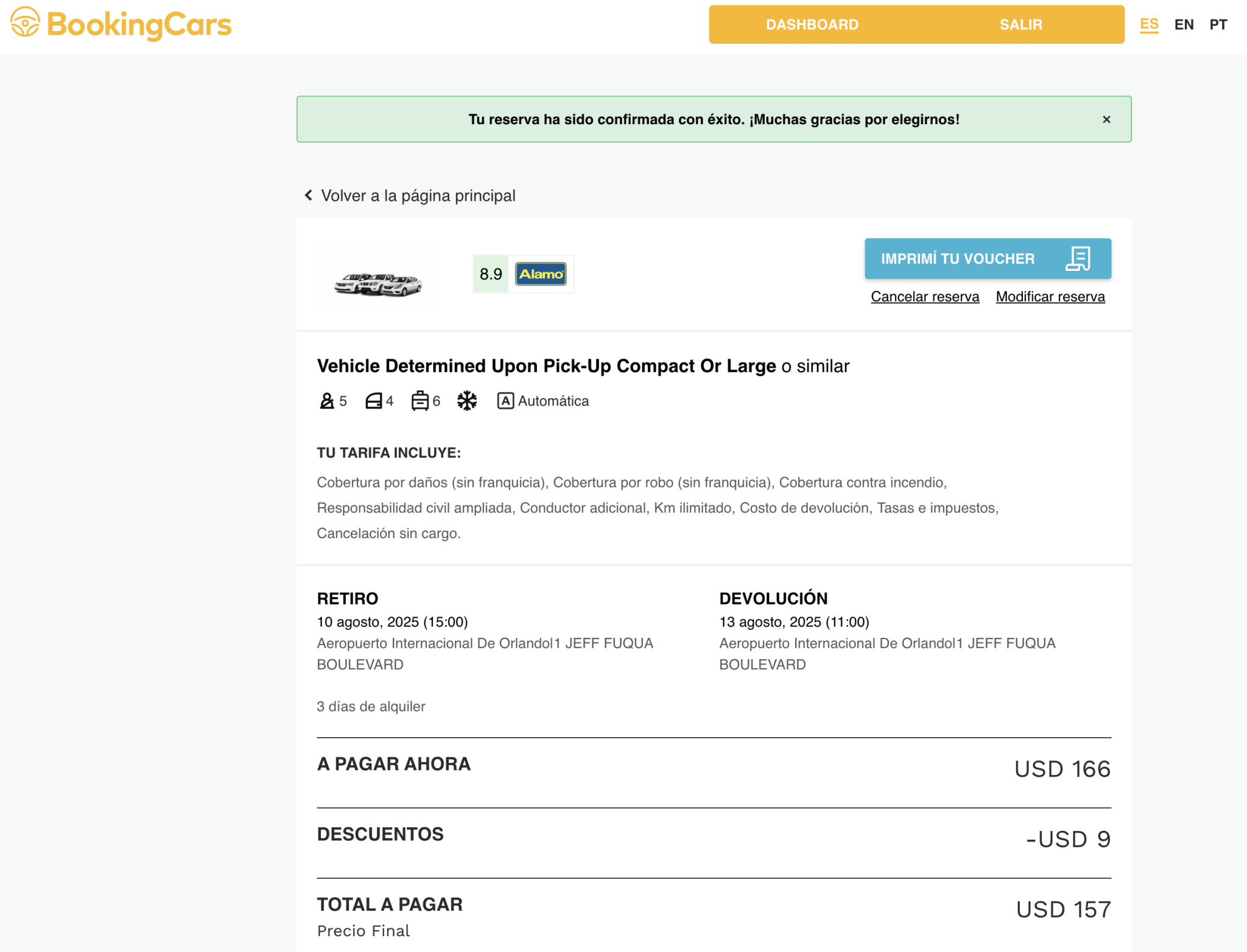
Task: Open the Dashboard menu item
Action: tap(812, 24)
